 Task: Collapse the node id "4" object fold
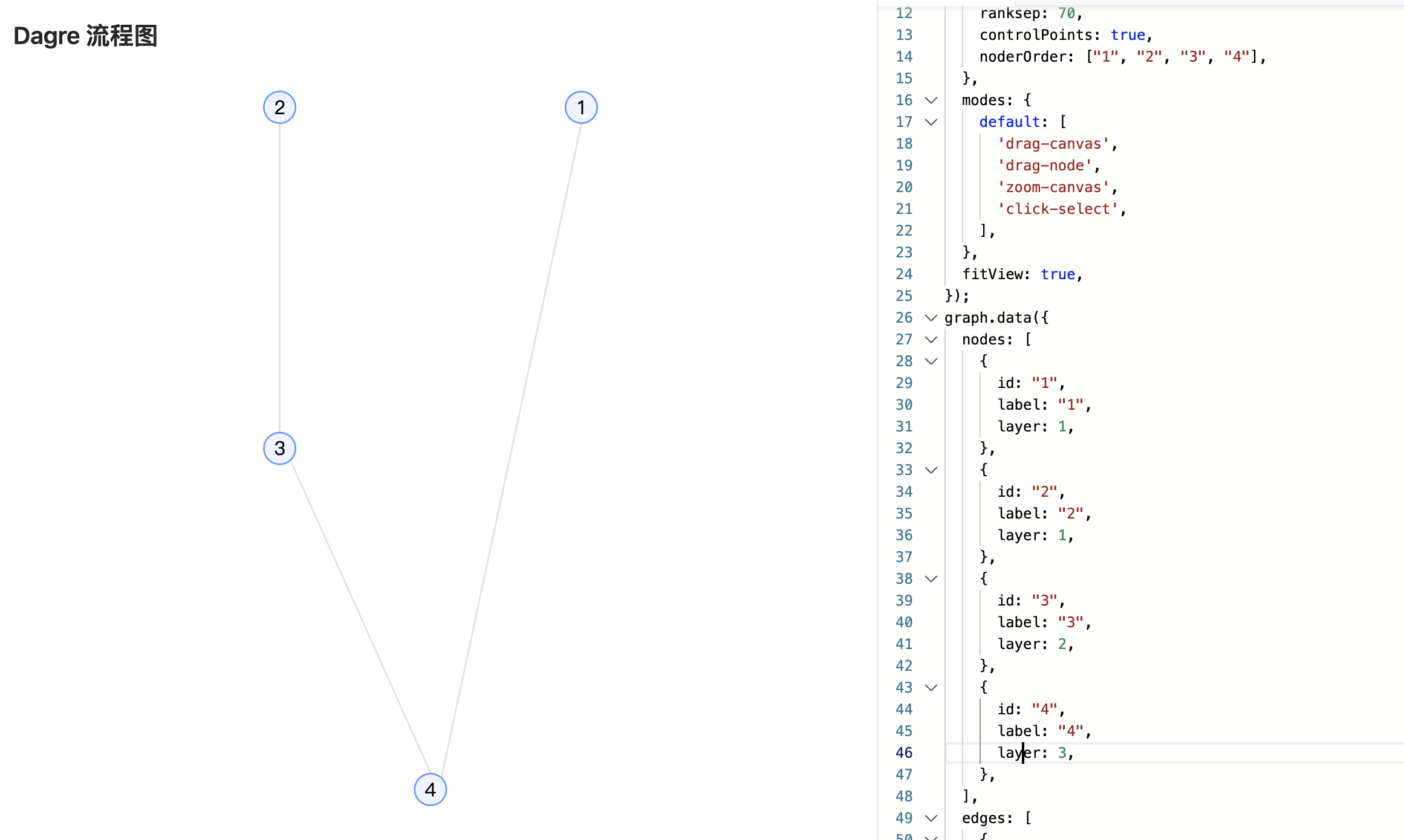tap(931, 687)
